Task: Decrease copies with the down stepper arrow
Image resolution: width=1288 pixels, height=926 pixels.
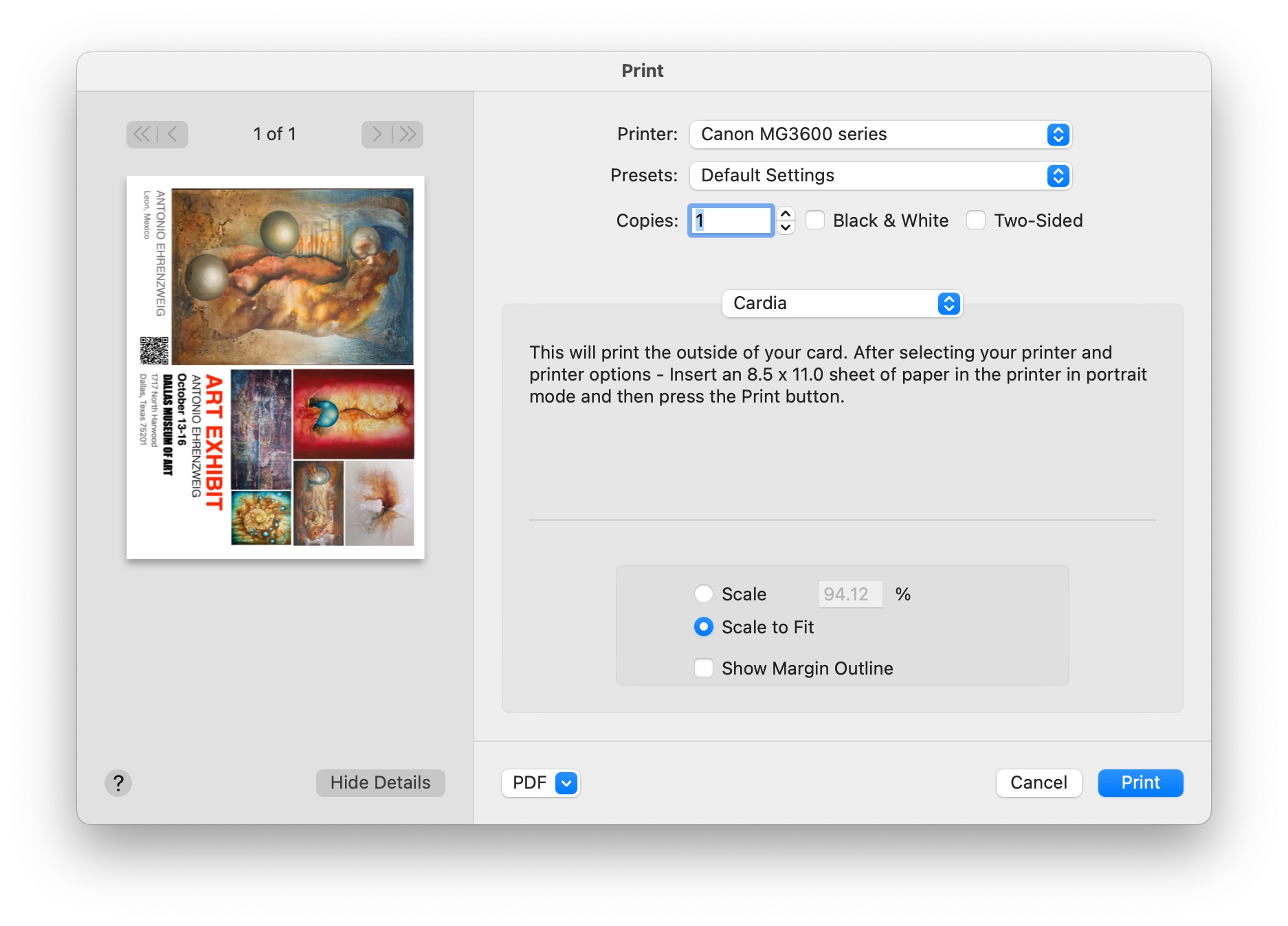Action: pos(786,227)
